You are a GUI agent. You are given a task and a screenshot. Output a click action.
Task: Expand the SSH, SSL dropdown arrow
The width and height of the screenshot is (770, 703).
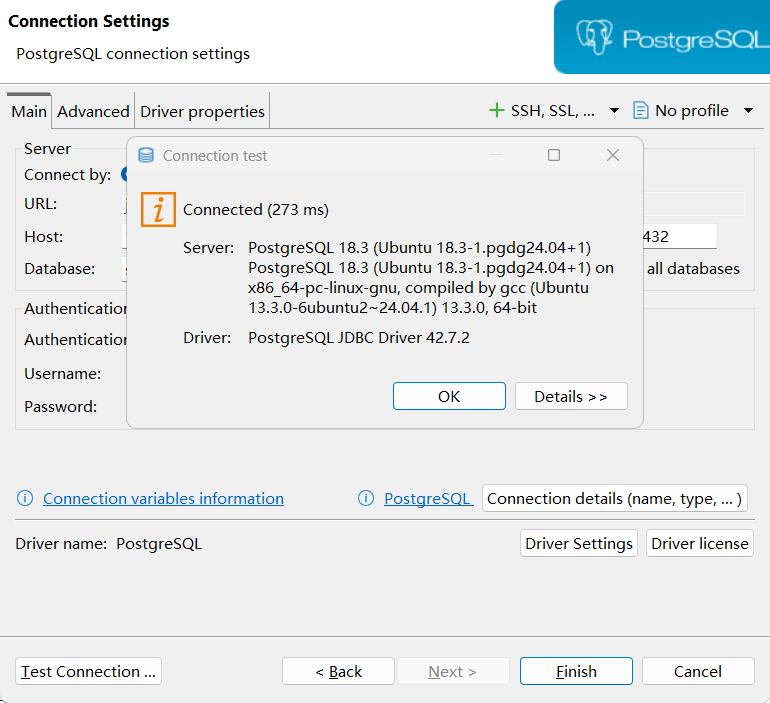click(x=614, y=110)
